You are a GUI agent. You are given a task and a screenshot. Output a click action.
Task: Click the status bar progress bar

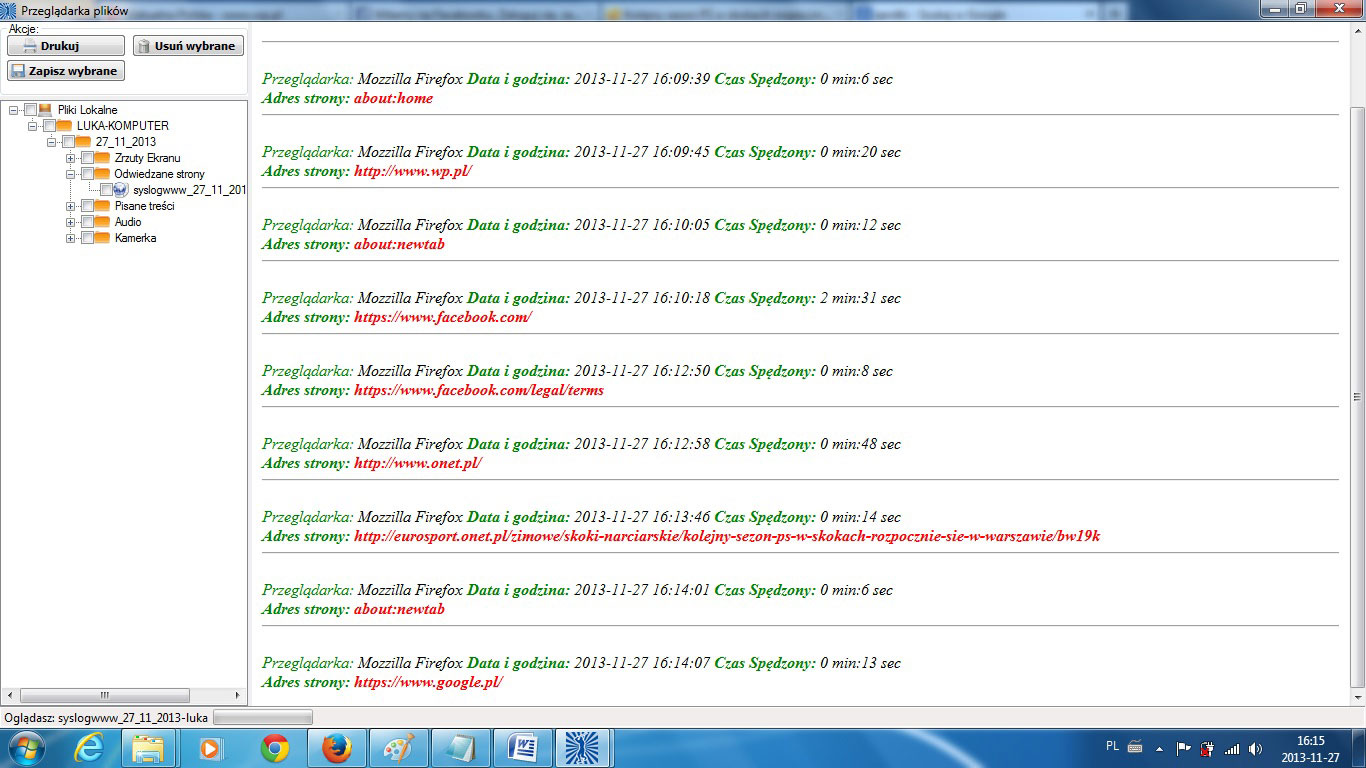pos(263,717)
